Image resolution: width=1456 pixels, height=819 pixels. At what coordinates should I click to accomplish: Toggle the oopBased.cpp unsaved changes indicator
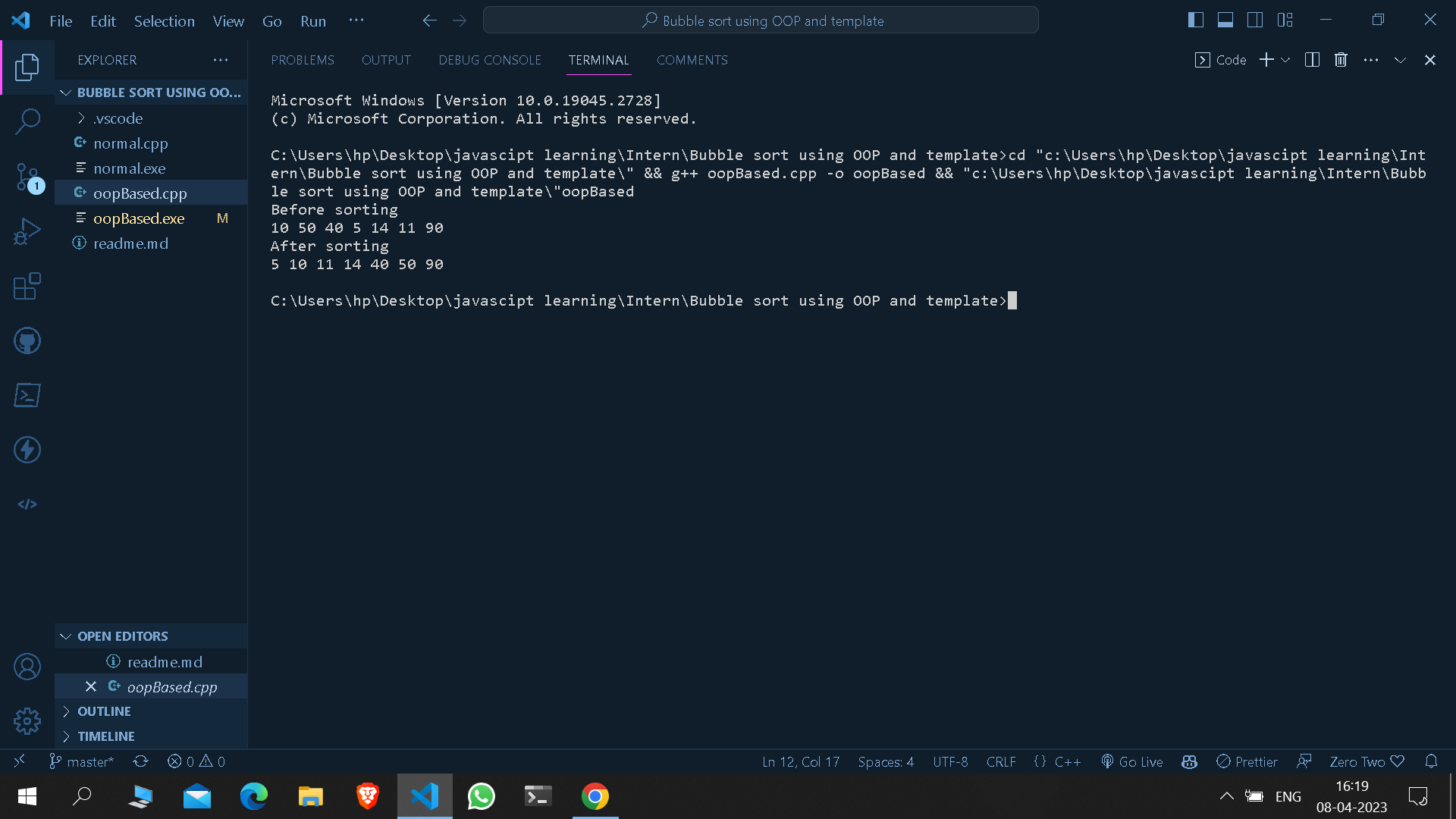tap(90, 687)
